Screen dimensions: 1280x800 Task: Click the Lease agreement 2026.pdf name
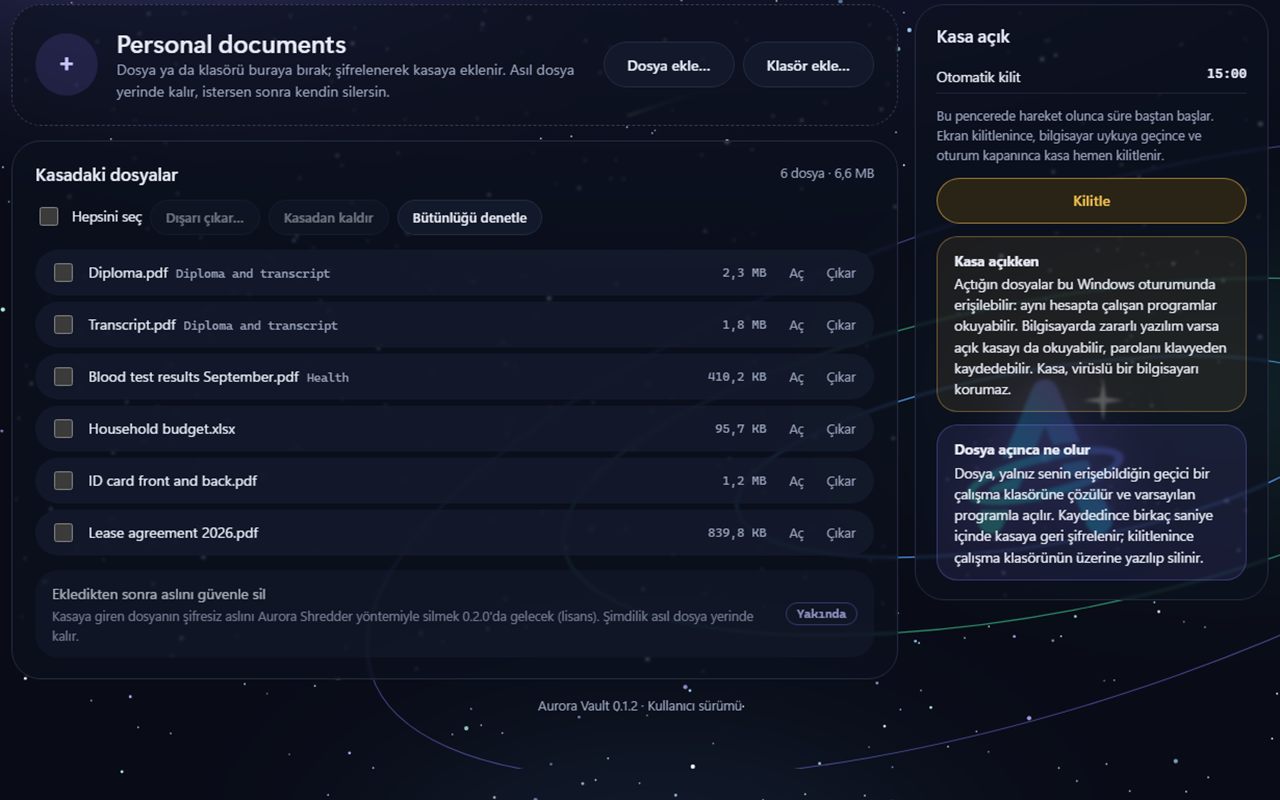(173, 532)
